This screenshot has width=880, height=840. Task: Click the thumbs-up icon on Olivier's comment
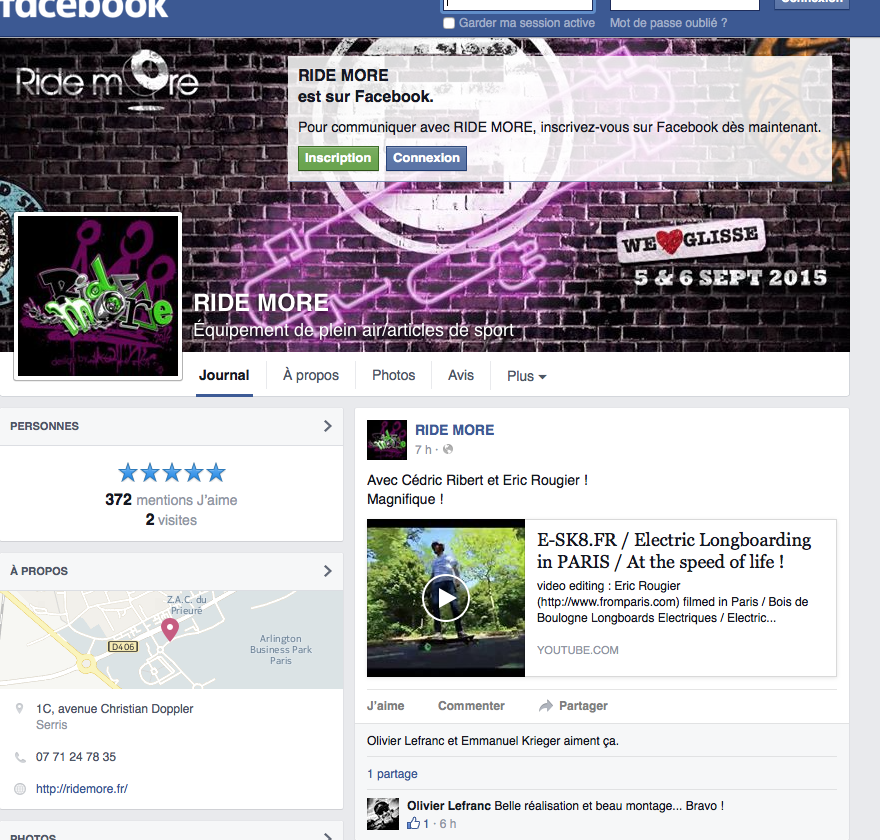414,823
